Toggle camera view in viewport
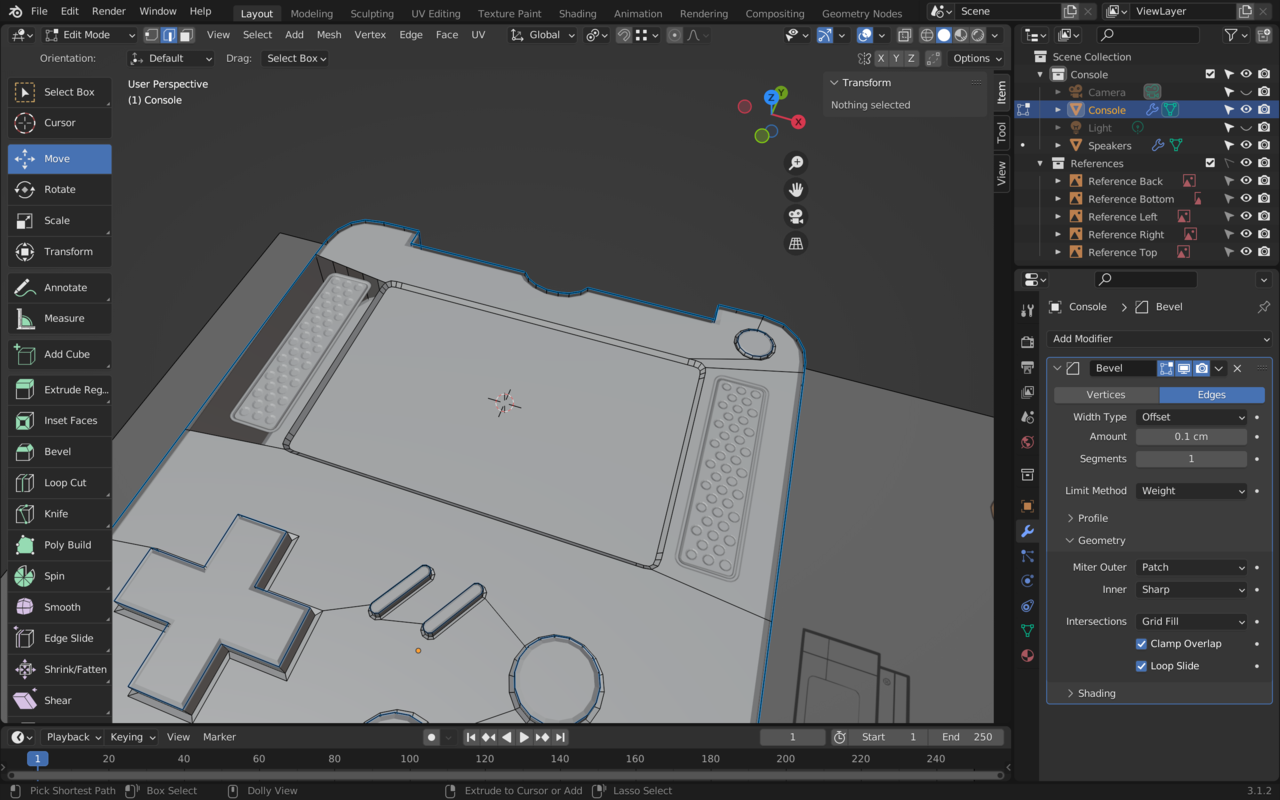 (796, 216)
